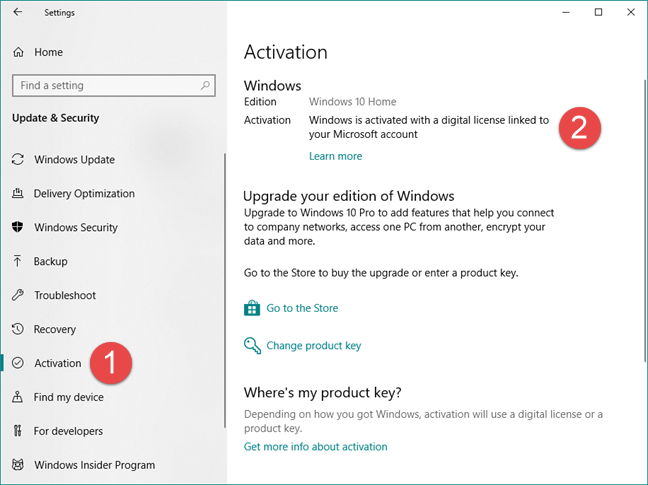
Task: Click the Activation page heading
Action: click(286, 52)
